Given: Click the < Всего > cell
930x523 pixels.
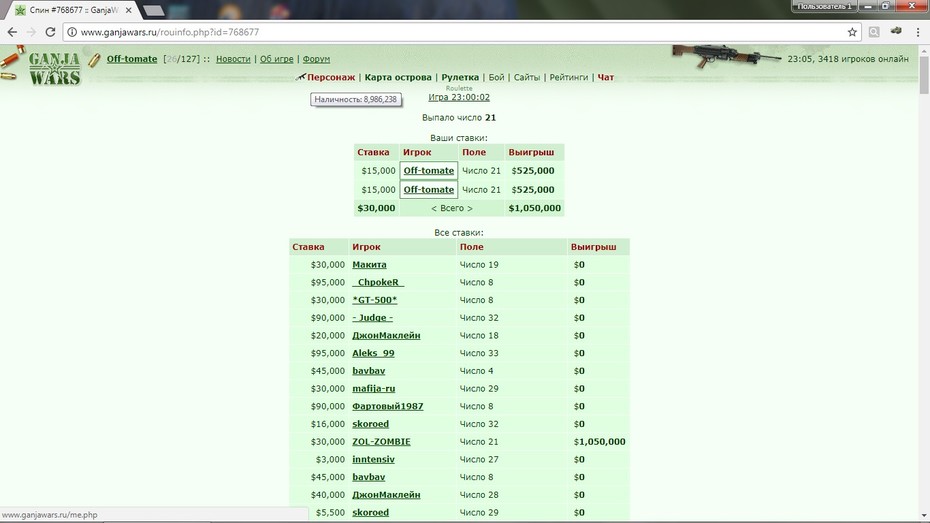Looking at the screenshot, I should [x=452, y=208].
